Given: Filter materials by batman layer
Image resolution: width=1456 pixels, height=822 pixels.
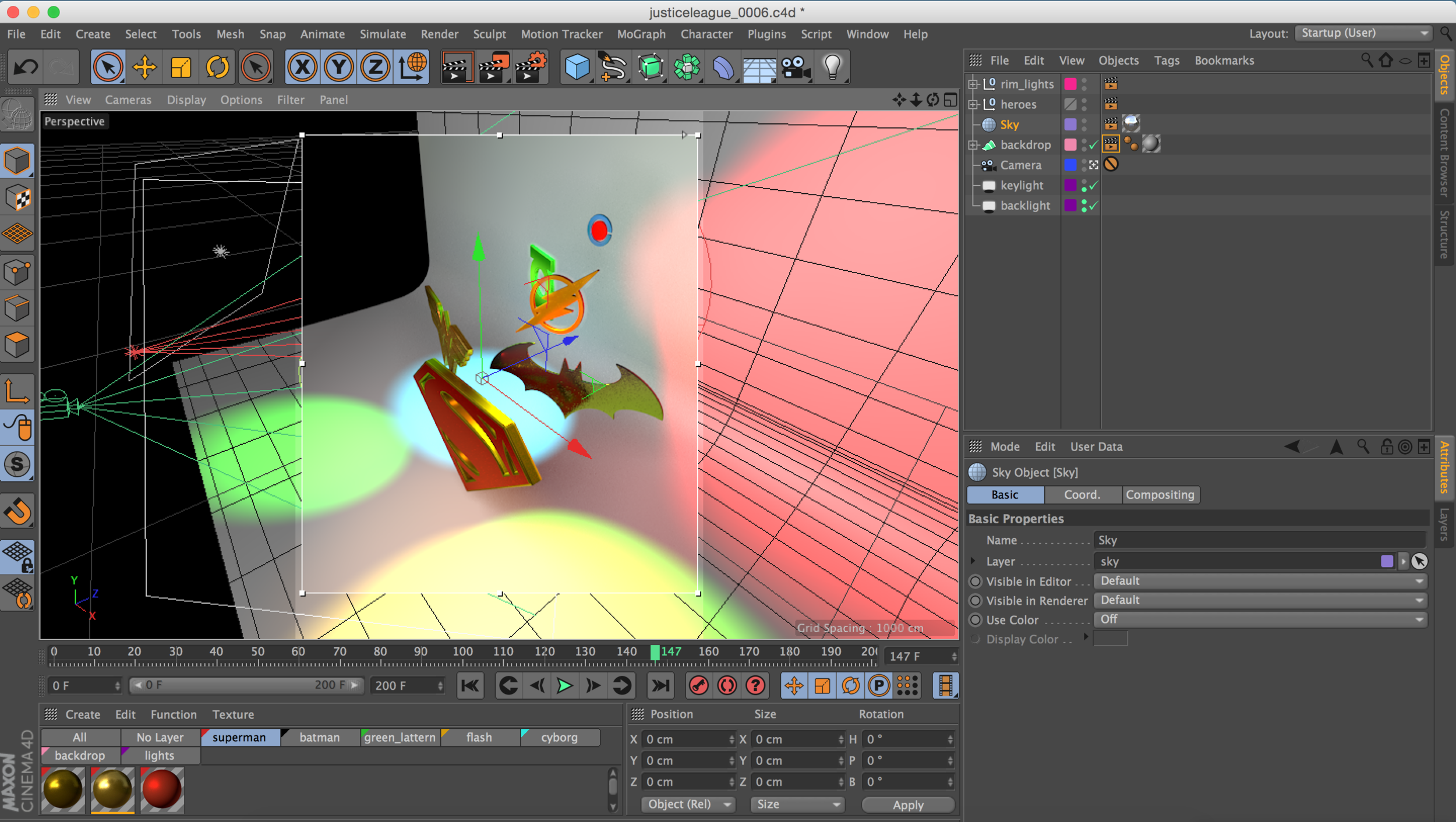Looking at the screenshot, I should (x=319, y=738).
